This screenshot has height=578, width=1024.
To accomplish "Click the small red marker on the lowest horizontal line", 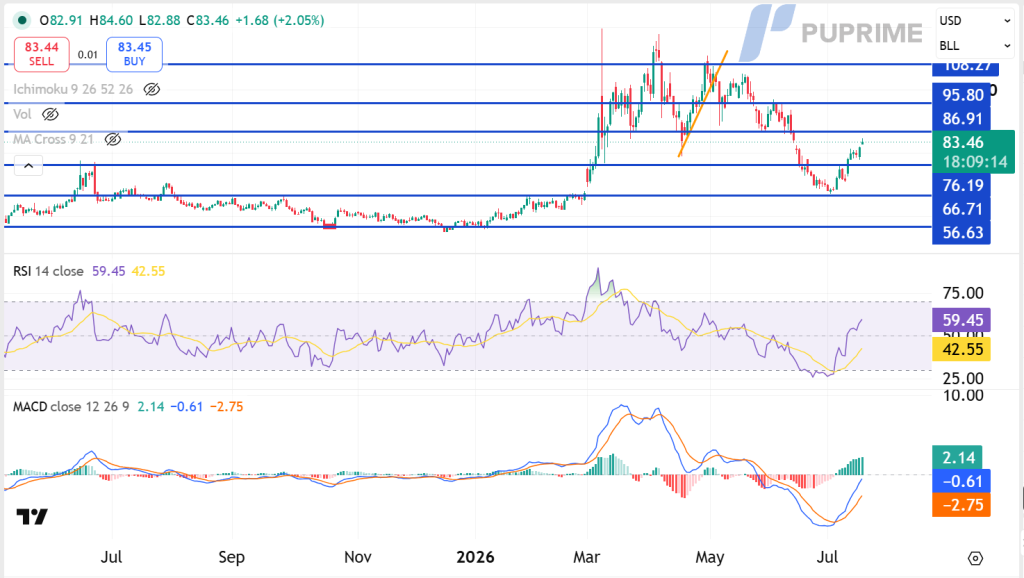I will pyautogui.click(x=330, y=227).
